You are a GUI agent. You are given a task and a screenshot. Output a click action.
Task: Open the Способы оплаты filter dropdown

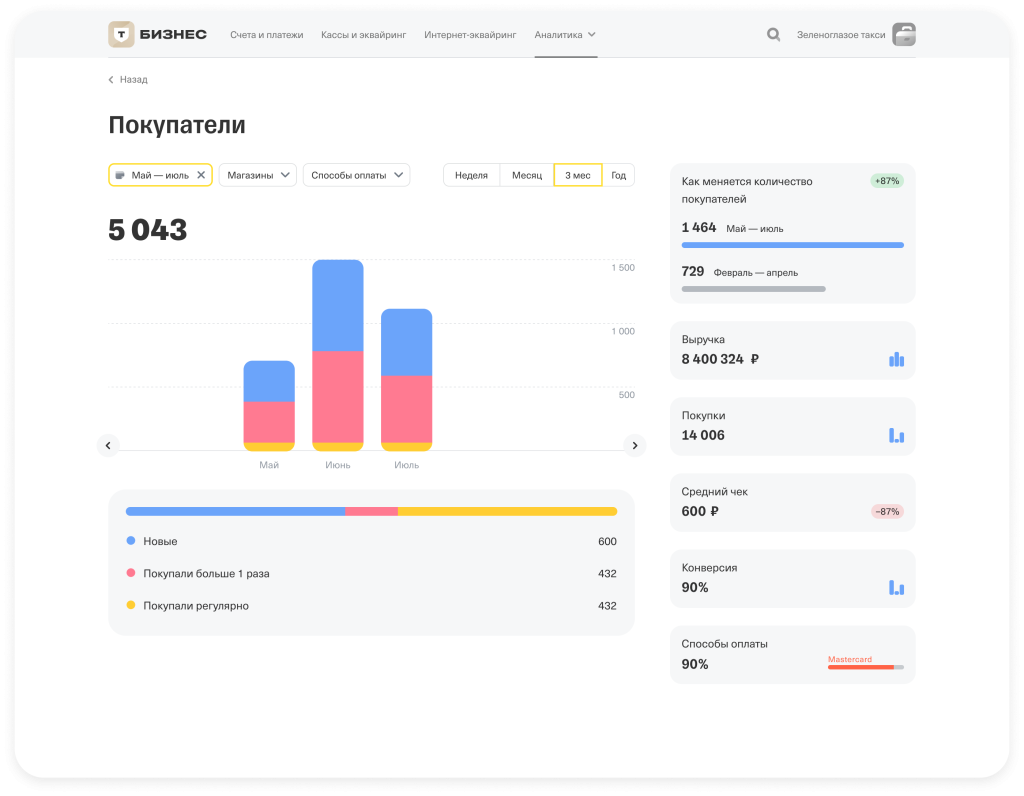[356, 175]
